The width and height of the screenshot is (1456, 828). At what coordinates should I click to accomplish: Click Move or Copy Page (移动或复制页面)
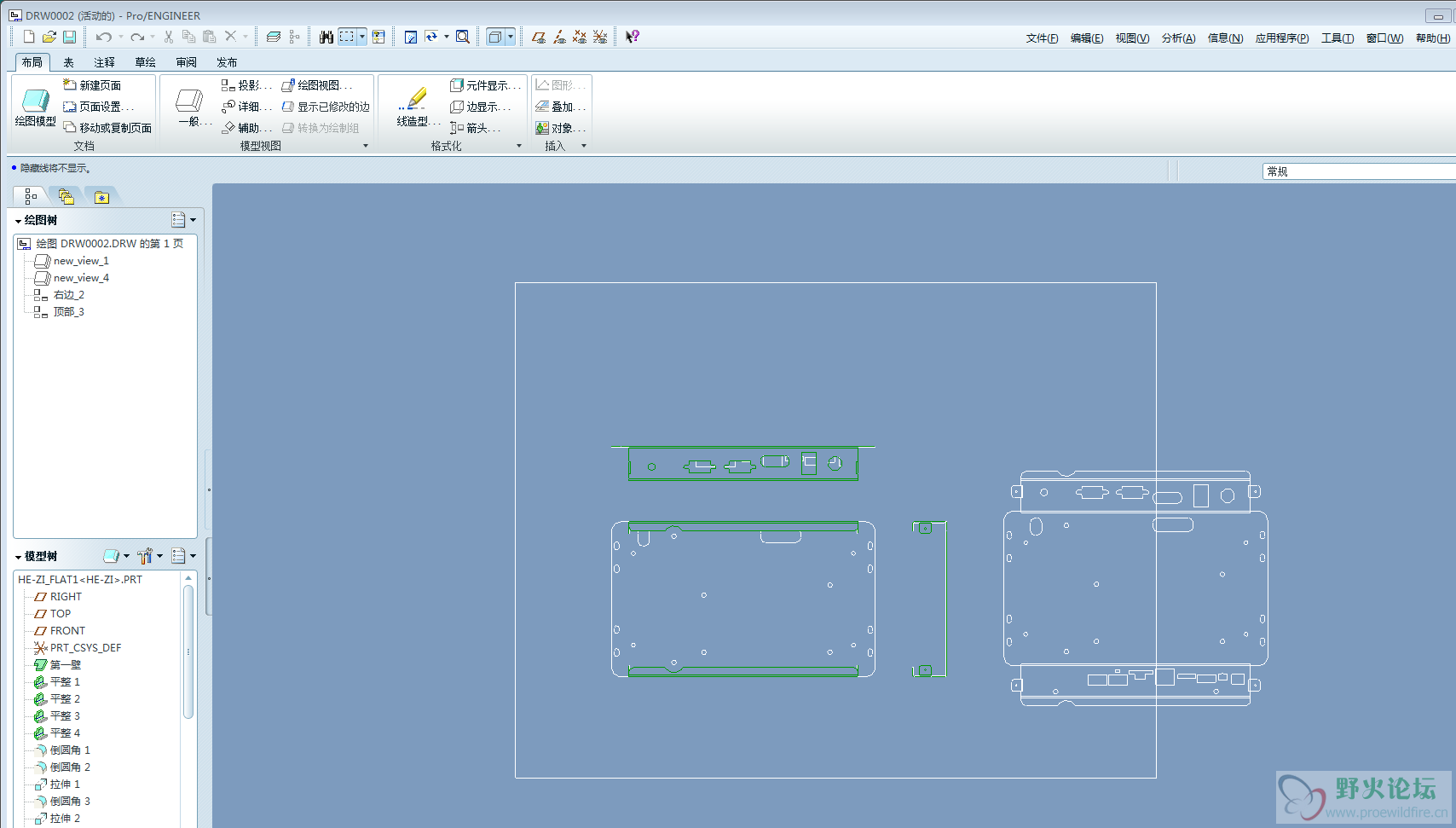[107, 128]
